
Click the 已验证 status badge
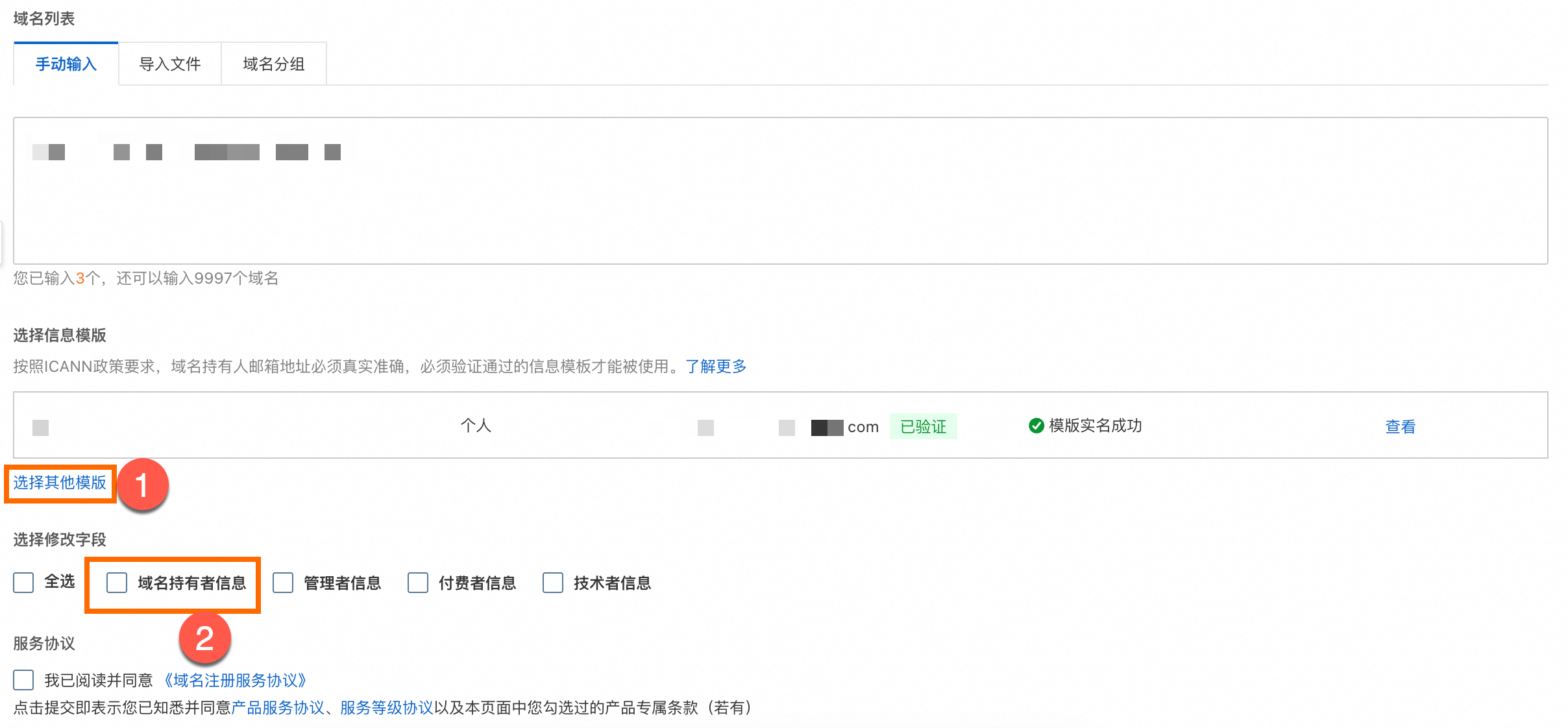(923, 426)
